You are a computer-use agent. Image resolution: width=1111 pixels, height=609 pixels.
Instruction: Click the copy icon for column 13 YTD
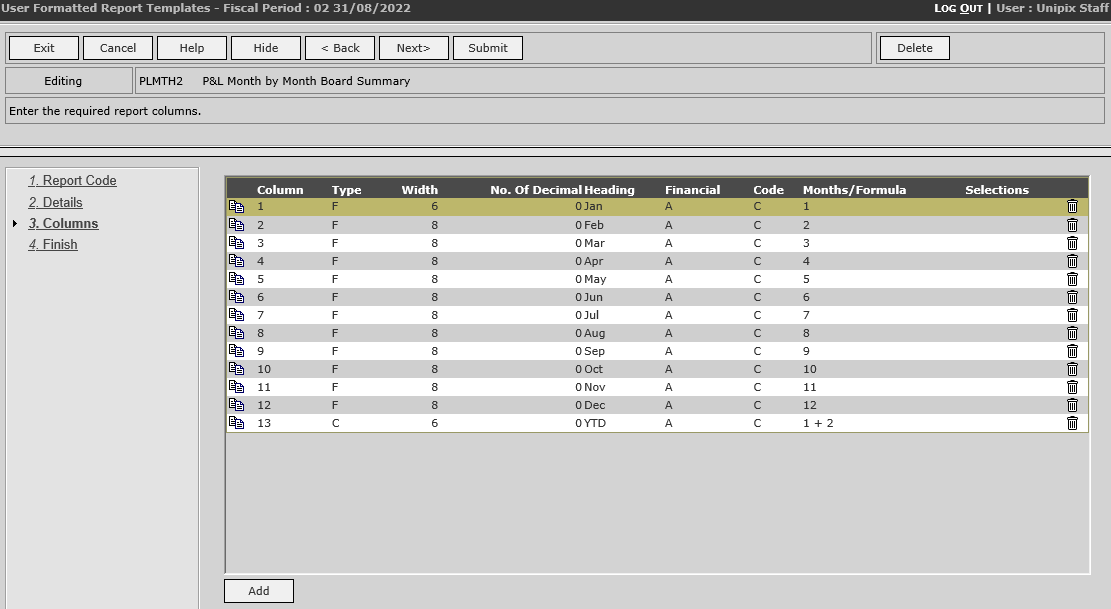(x=237, y=423)
